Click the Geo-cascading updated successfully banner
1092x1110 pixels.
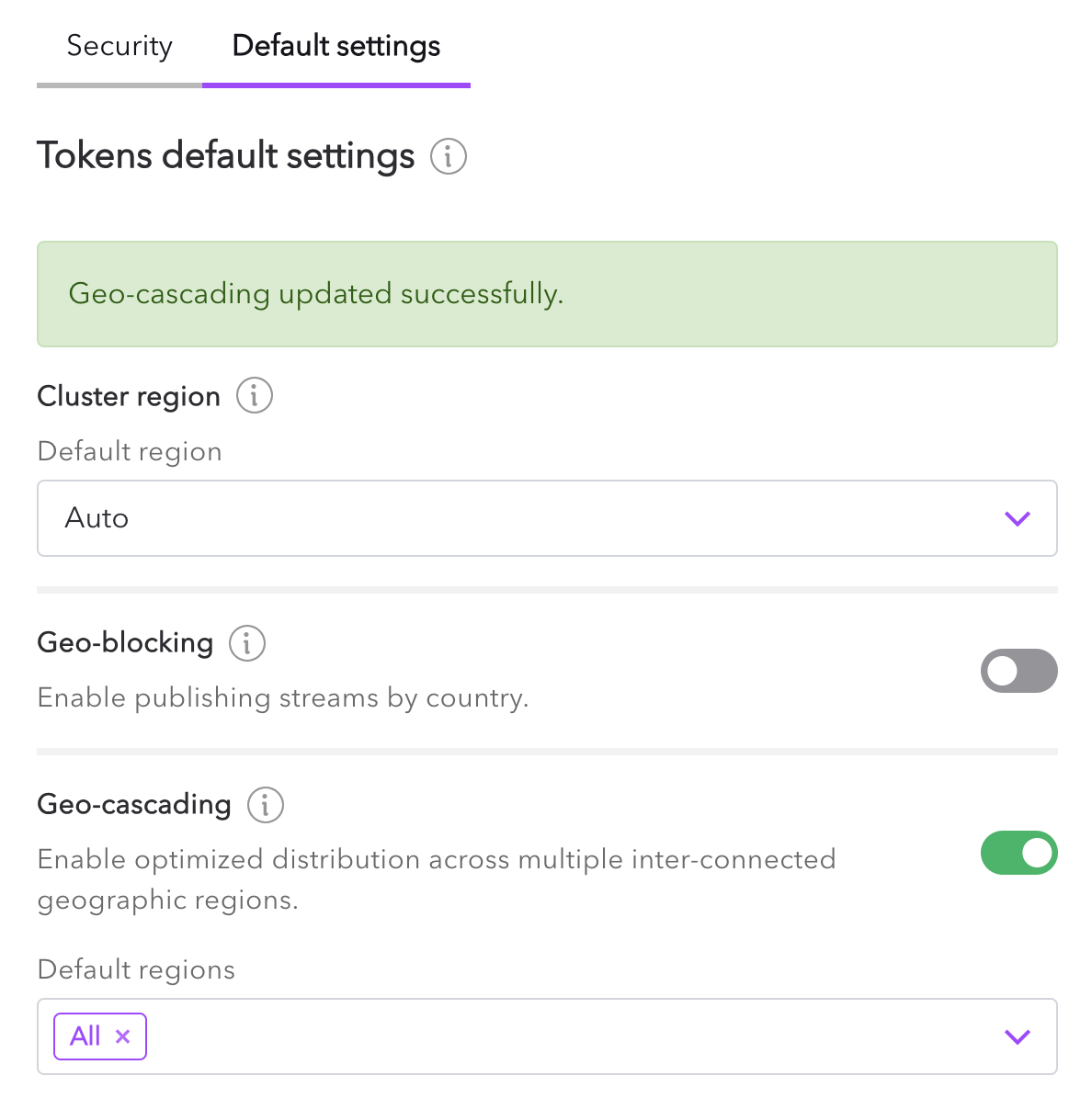(x=547, y=294)
